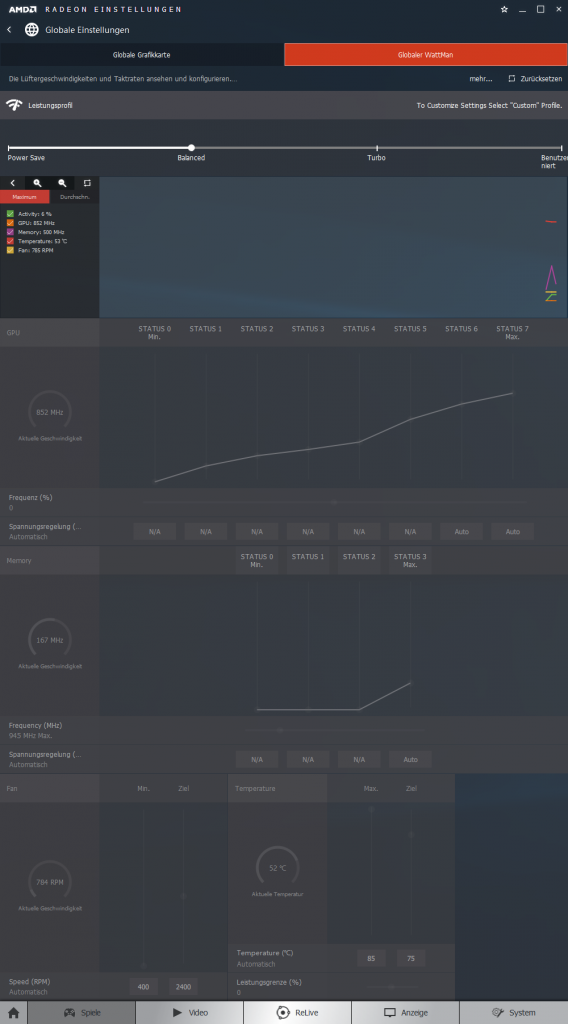The width and height of the screenshot is (568, 1024).
Task: Click the 52 °C temperature gauge
Action: click(x=277, y=868)
